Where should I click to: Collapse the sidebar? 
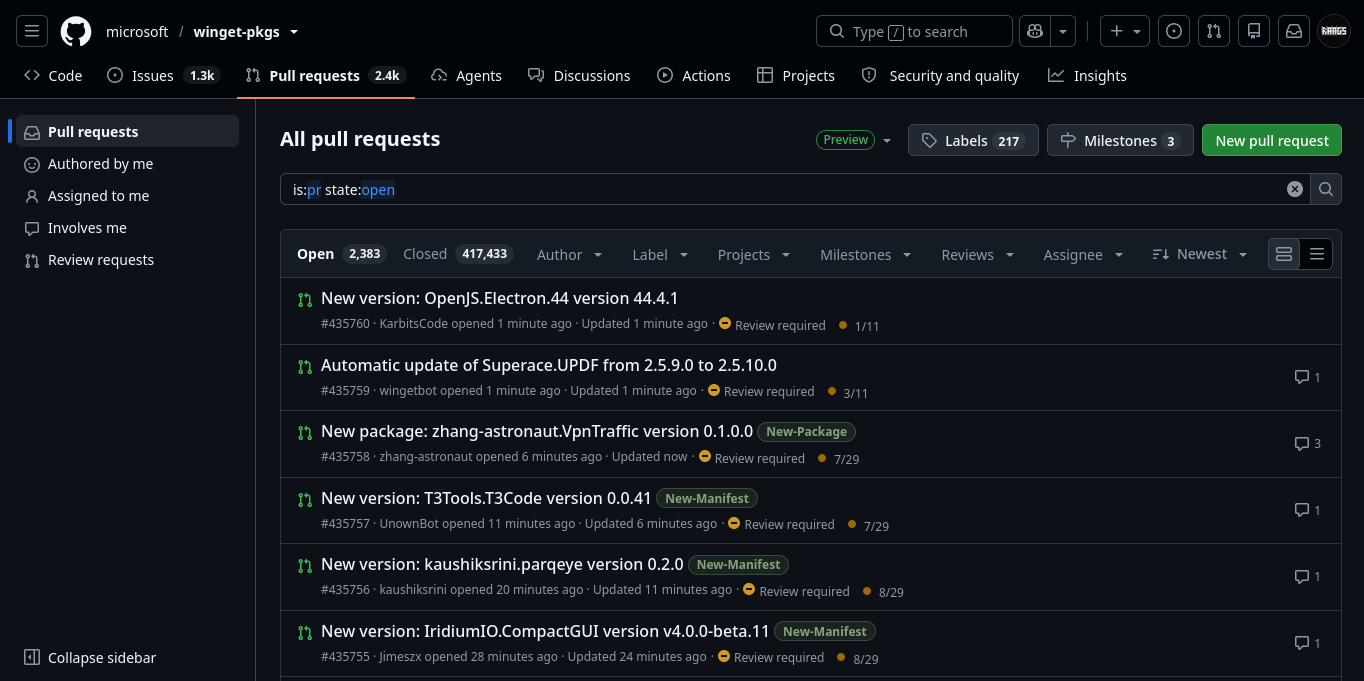point(90,658)
